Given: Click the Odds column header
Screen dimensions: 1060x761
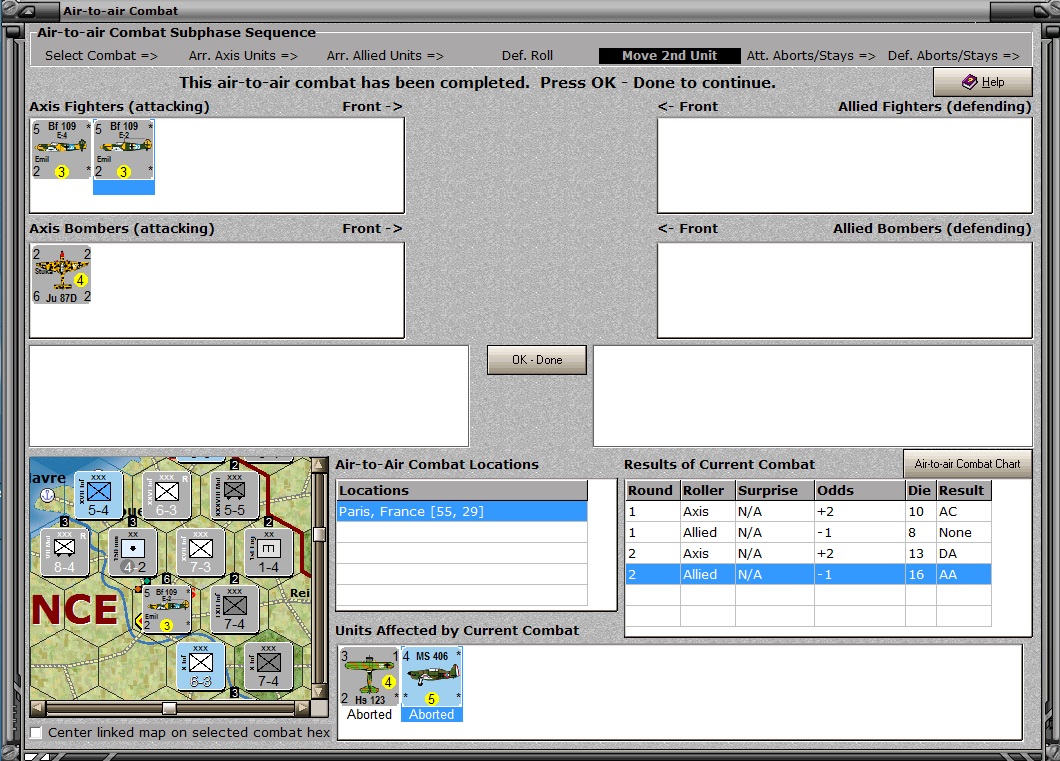Looking at the screenshot, I should [x=860, y=491].
